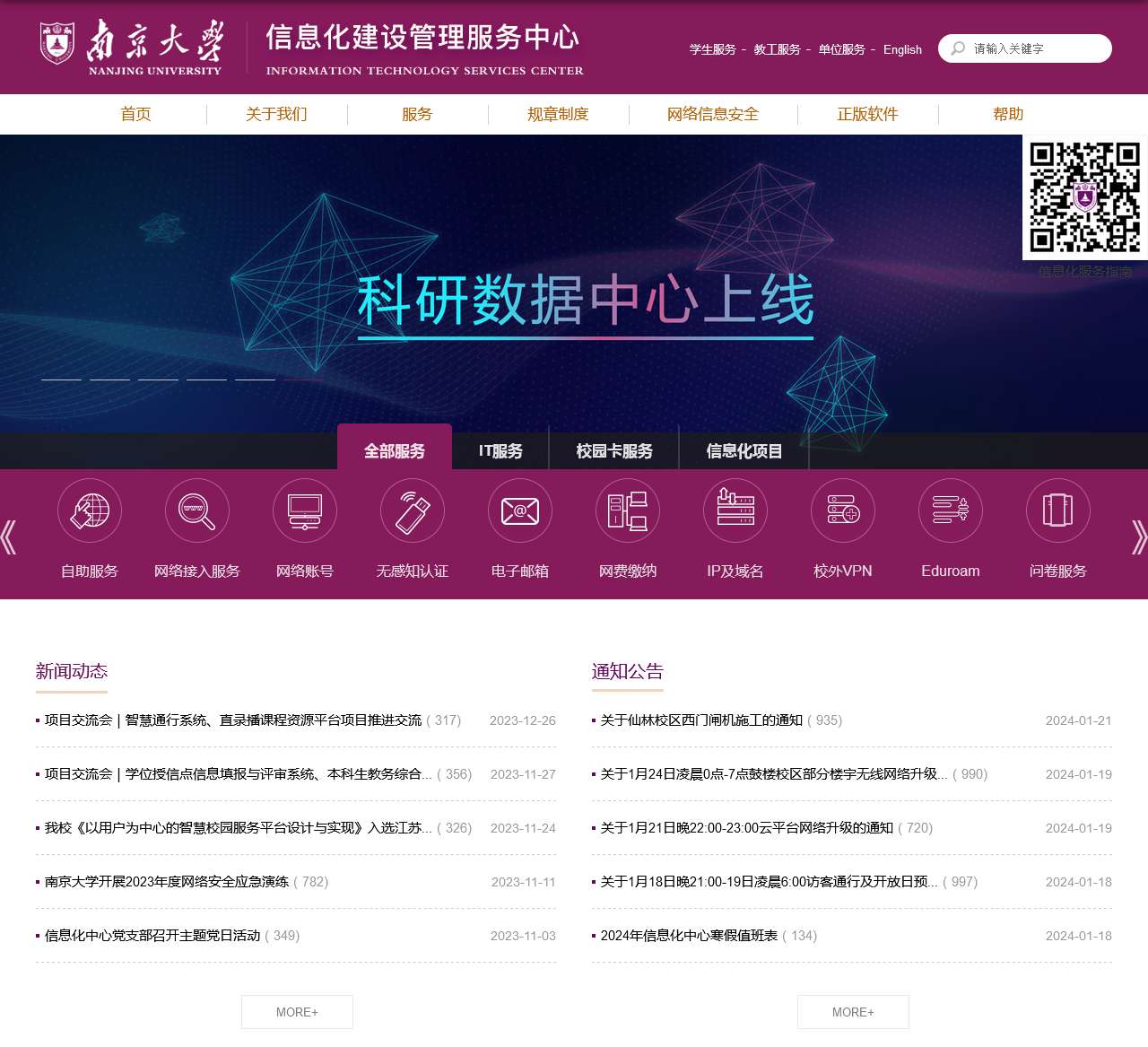
Task: Select the 自助服务 self-service icon
Action: click(x=89, y=510)
